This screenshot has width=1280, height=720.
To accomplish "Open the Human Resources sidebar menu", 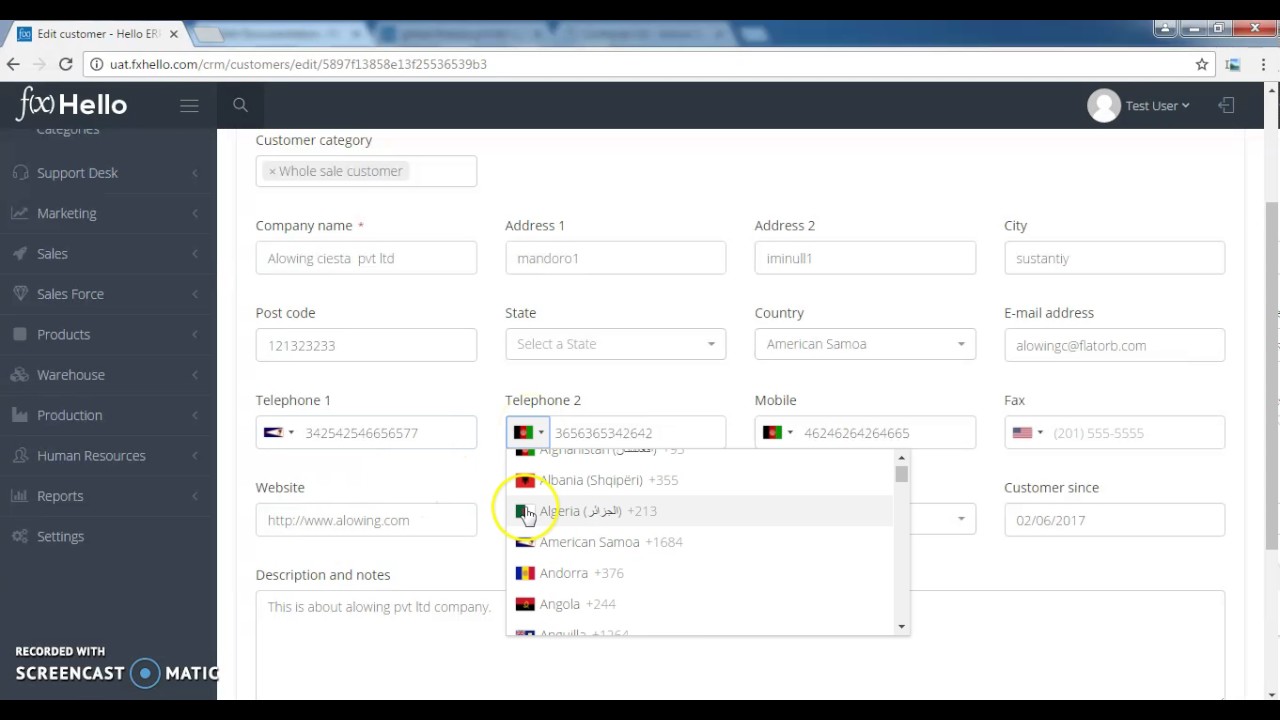I will 108,455.
